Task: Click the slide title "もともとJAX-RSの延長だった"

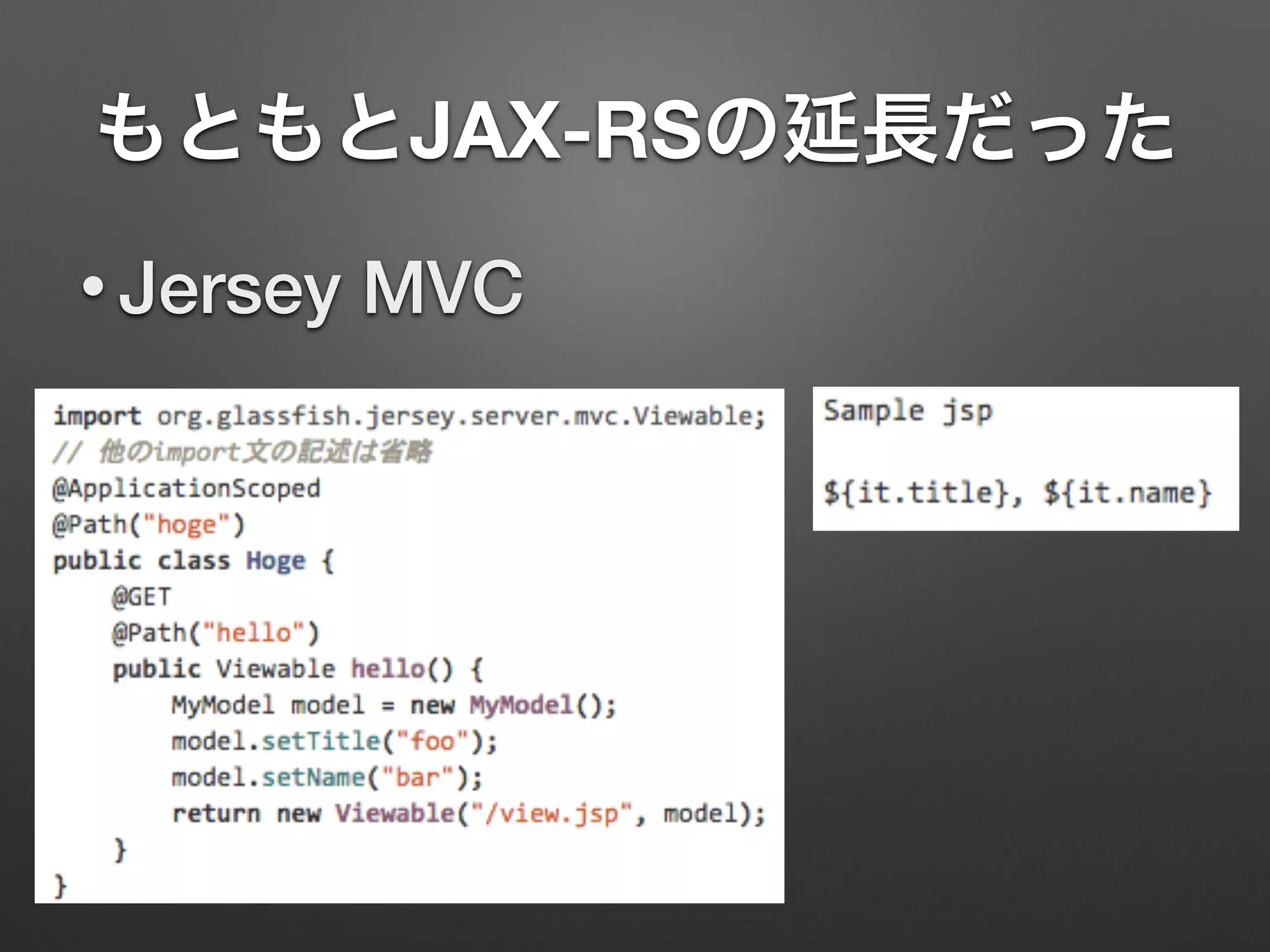Action: [x=635, y=128]
